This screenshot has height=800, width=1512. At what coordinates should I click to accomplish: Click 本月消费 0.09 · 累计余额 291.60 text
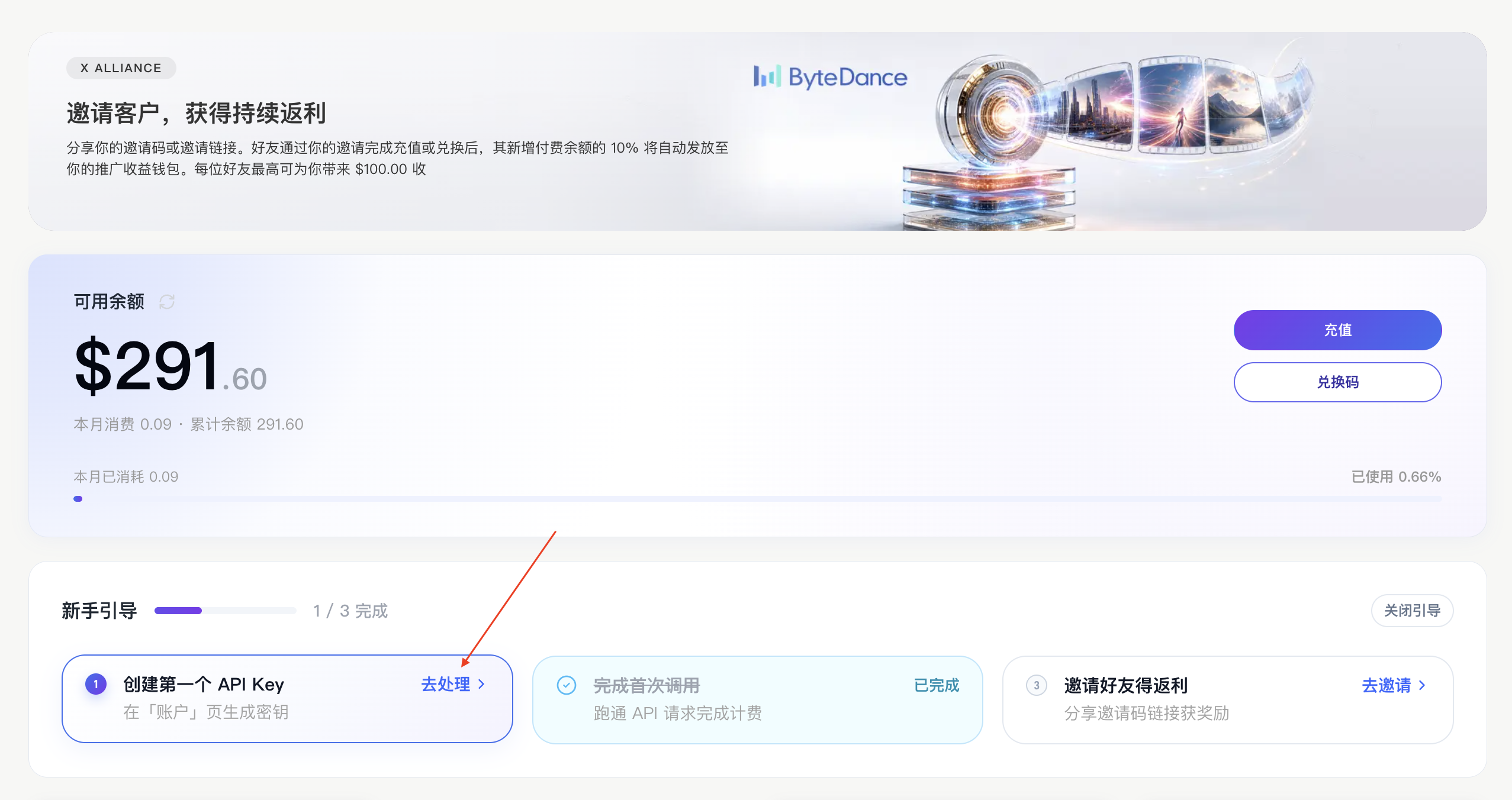pos(188,424)
